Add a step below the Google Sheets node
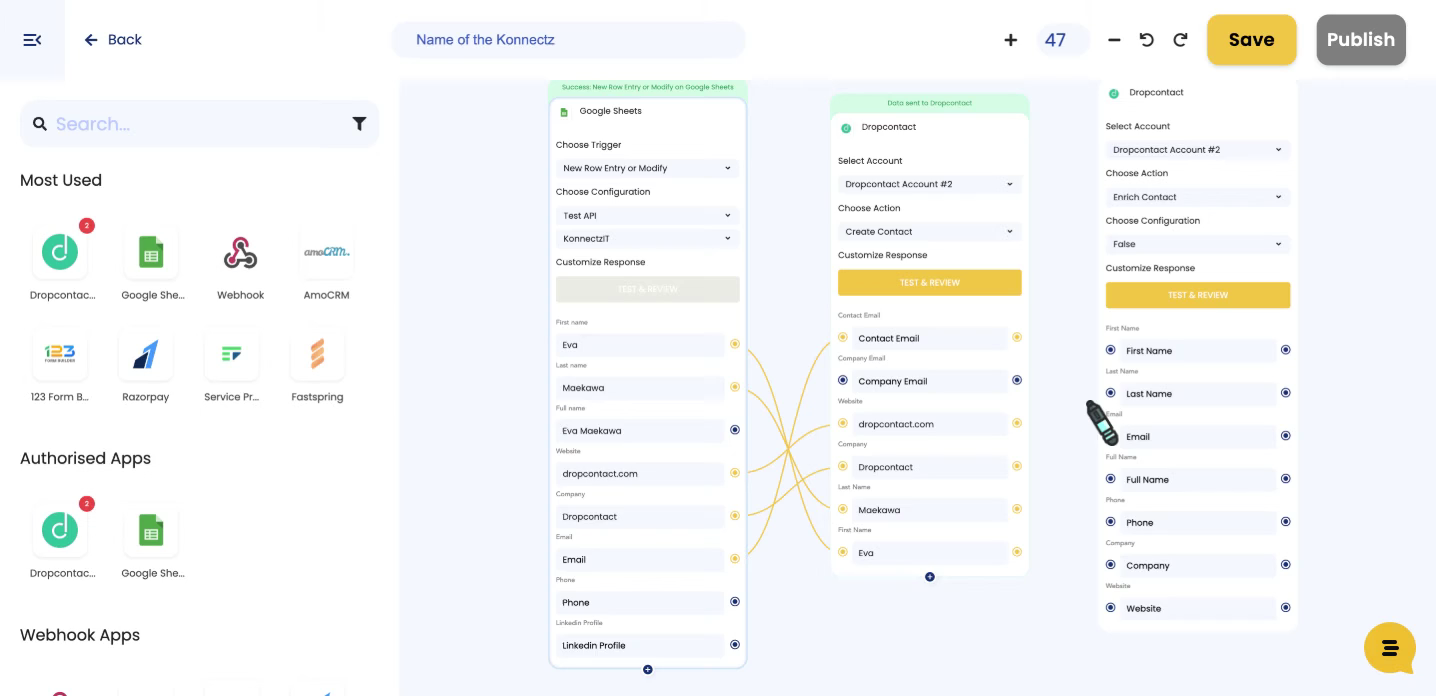The image size is (1436, 696). [x=647, y=670]
